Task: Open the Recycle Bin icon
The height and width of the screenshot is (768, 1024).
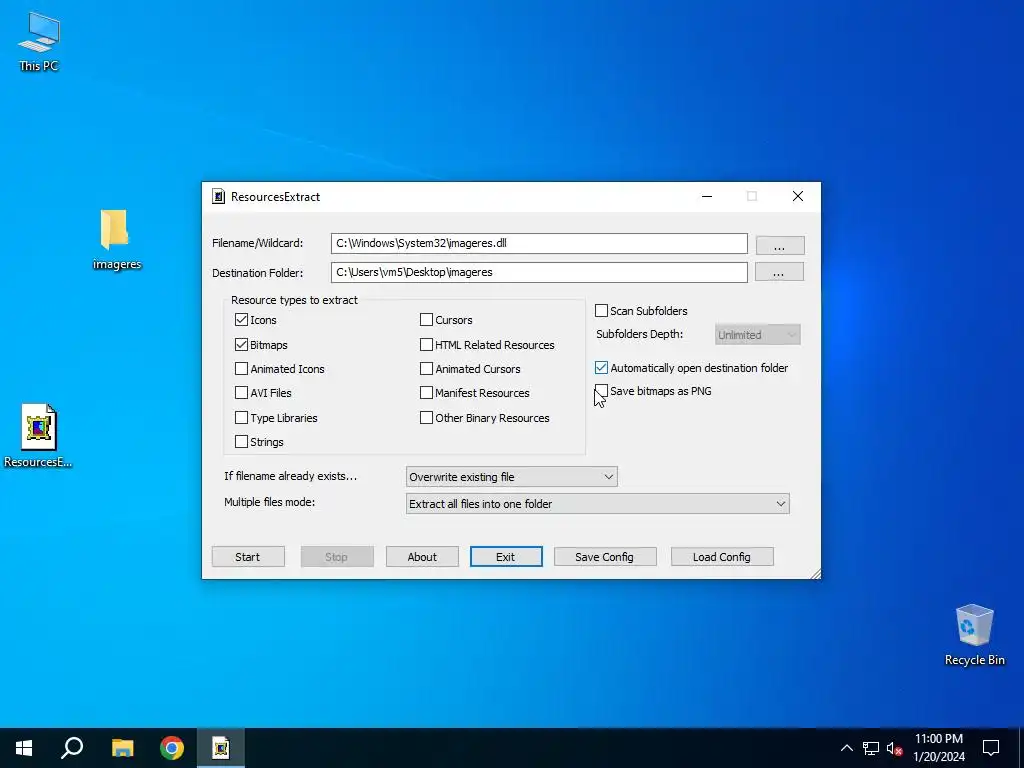Action: click(974, 635)
